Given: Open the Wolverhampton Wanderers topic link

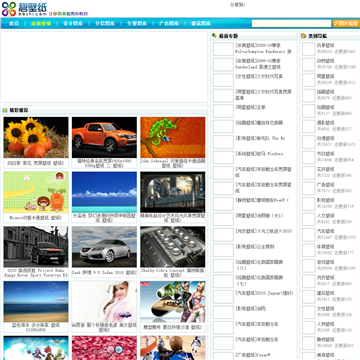Looking at the screenshot, I should (x=263, y=48).
